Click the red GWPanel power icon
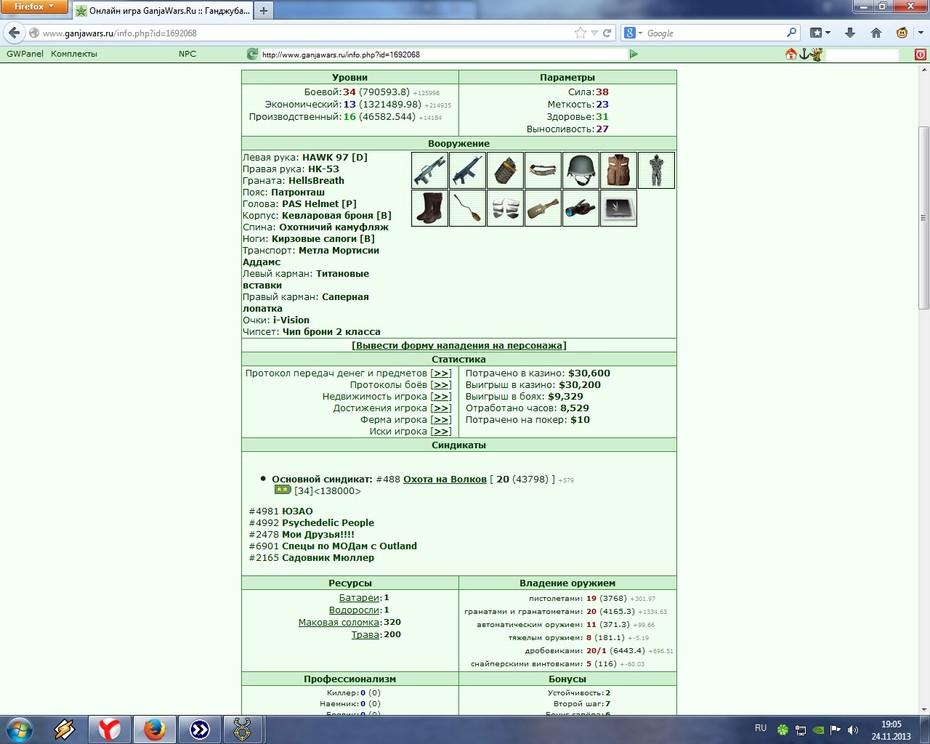The height and width of the screenshot is (744, 930). 920,54
